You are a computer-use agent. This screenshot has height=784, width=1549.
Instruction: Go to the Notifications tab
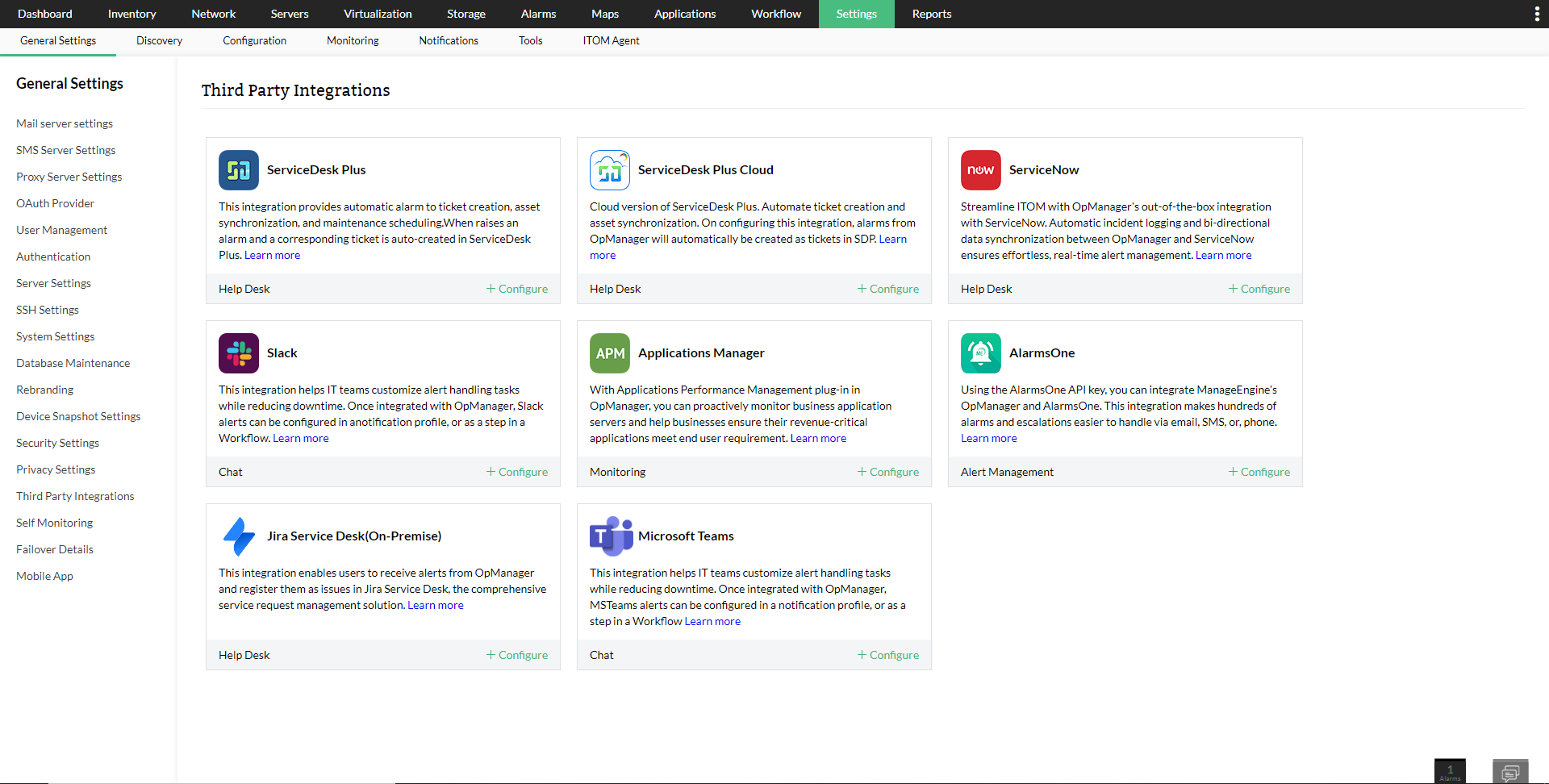(x=449, y=40)
